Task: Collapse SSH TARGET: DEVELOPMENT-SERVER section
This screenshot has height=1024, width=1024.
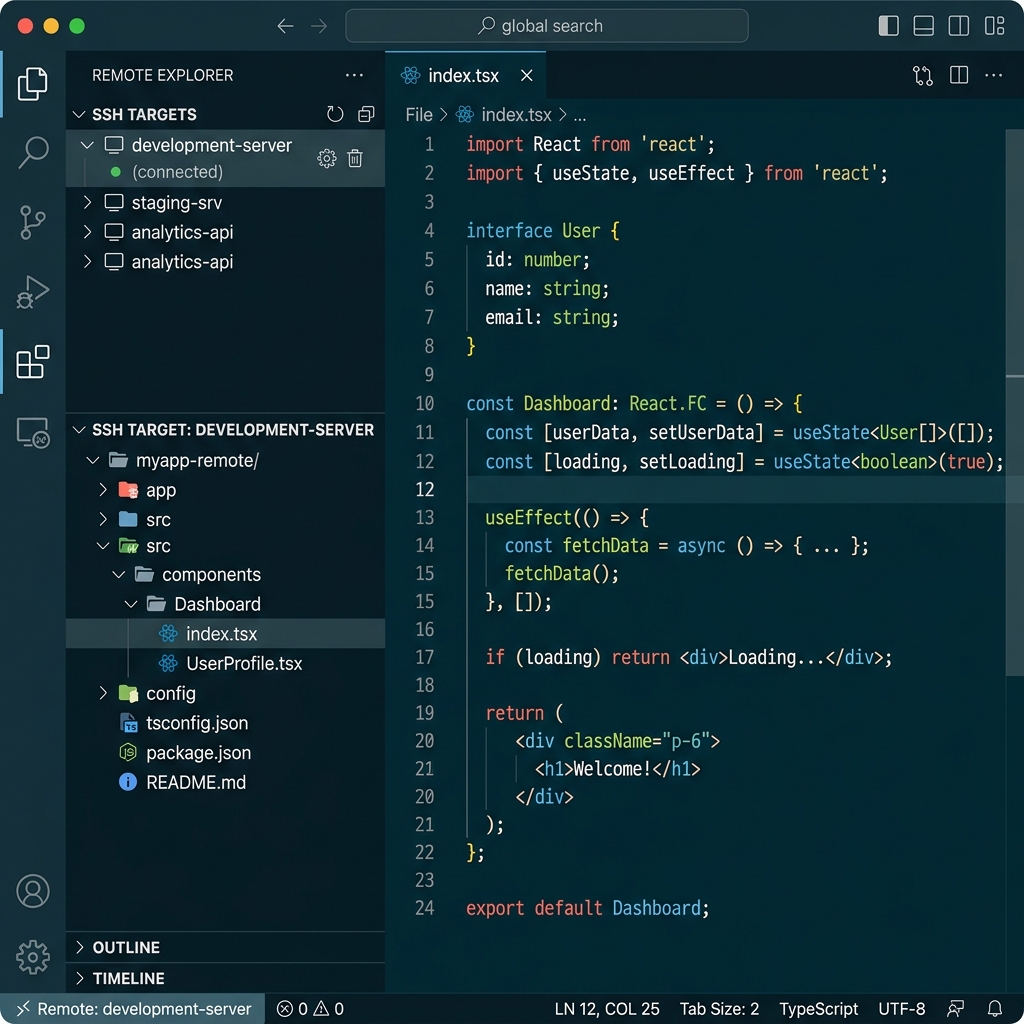Action: click(x=79, y=430)
